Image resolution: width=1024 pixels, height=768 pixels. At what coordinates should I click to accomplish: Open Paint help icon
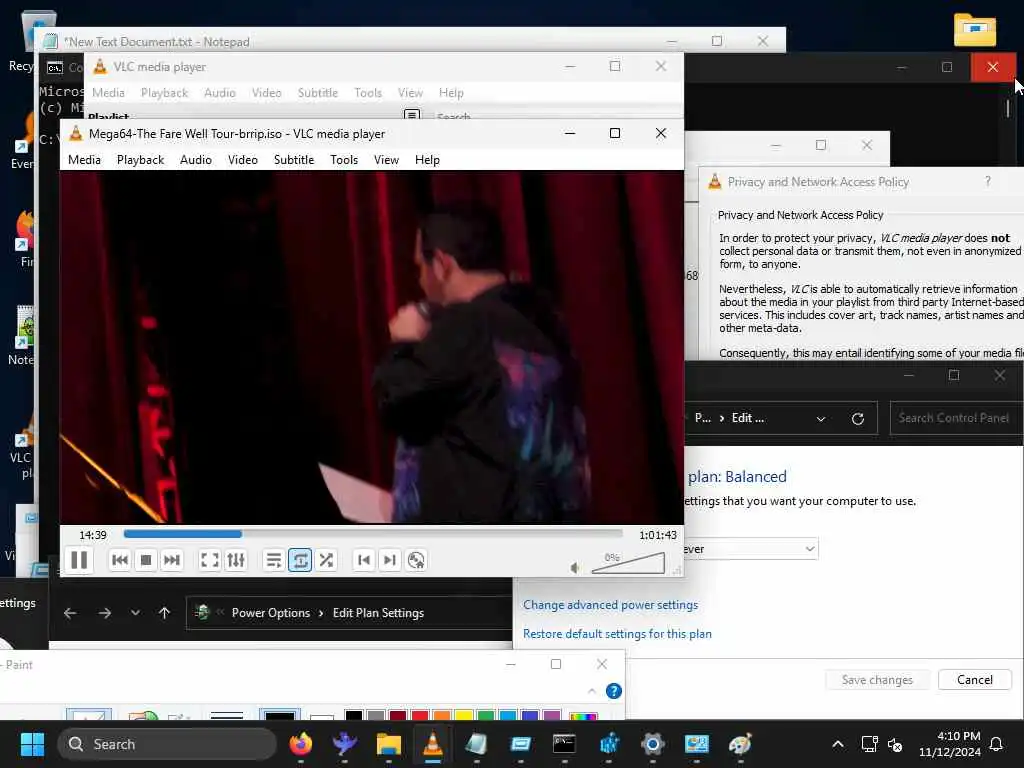click(x=614, y=691)
